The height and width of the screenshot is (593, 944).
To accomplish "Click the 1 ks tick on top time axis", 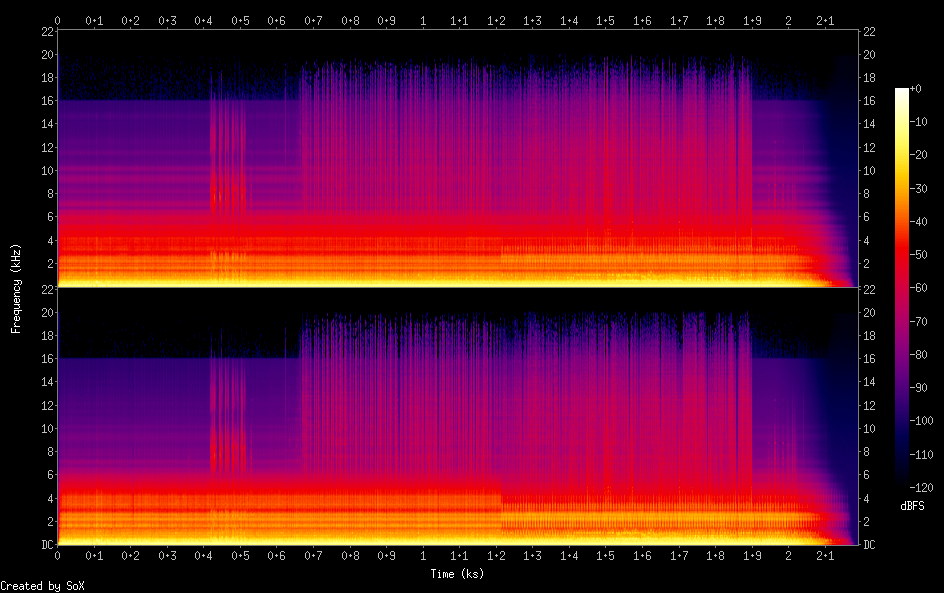I will (x=423, y=20).
